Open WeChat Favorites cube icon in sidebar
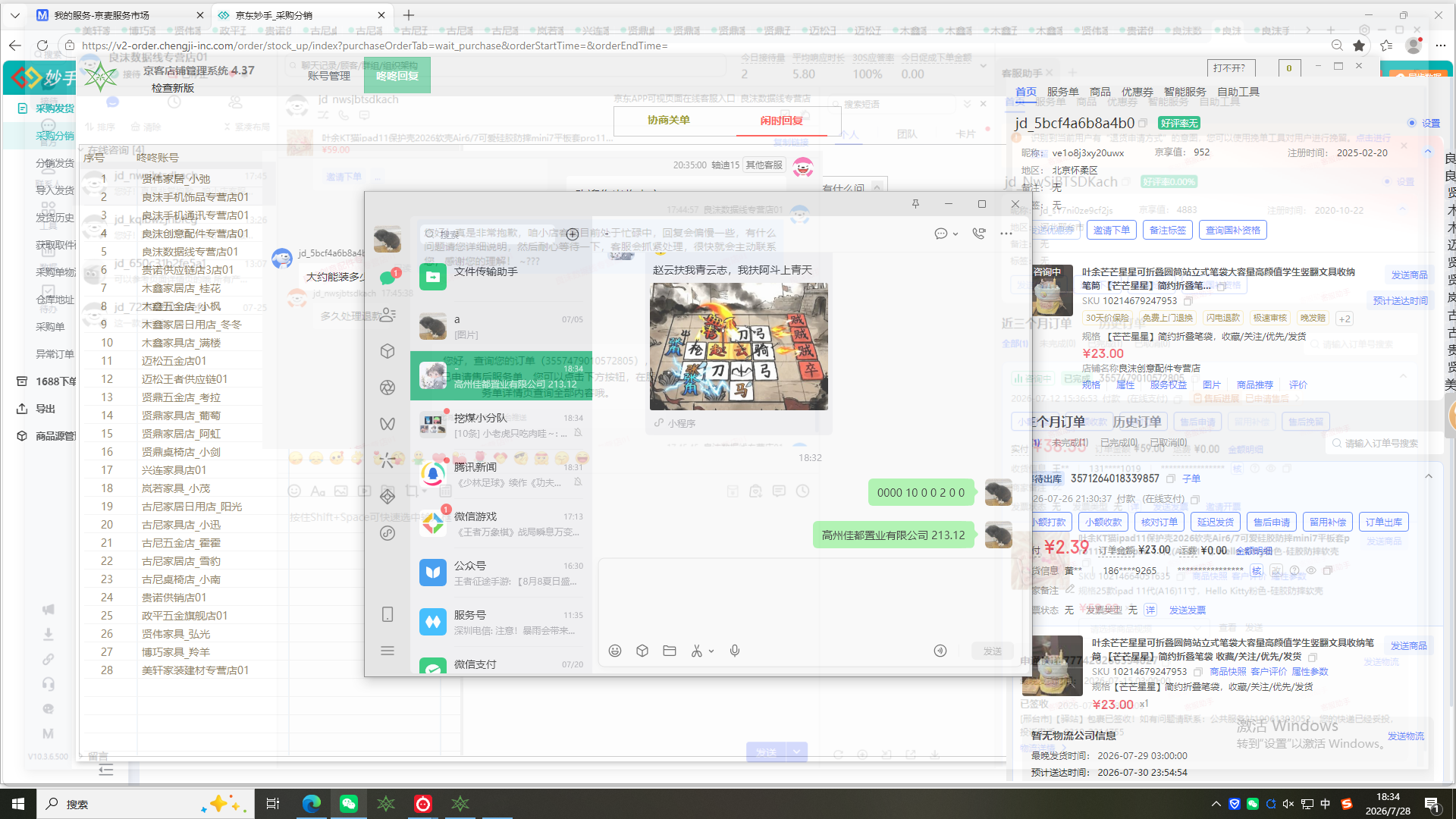This screenshot has height=819, width=1456. (x=388, y=351)
